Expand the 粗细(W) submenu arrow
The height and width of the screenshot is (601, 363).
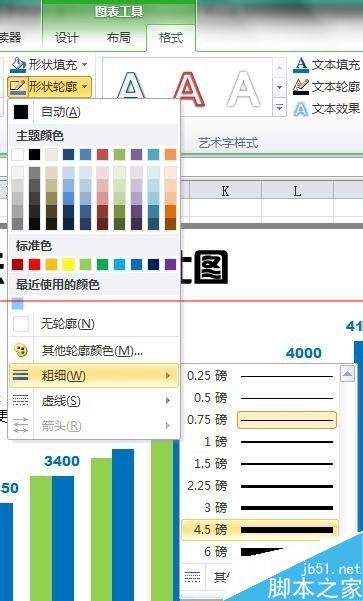(x=168, y=376)
